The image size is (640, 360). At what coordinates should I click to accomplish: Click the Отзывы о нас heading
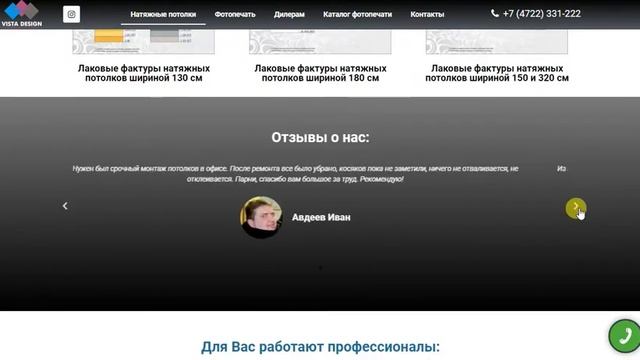[320, 138]
